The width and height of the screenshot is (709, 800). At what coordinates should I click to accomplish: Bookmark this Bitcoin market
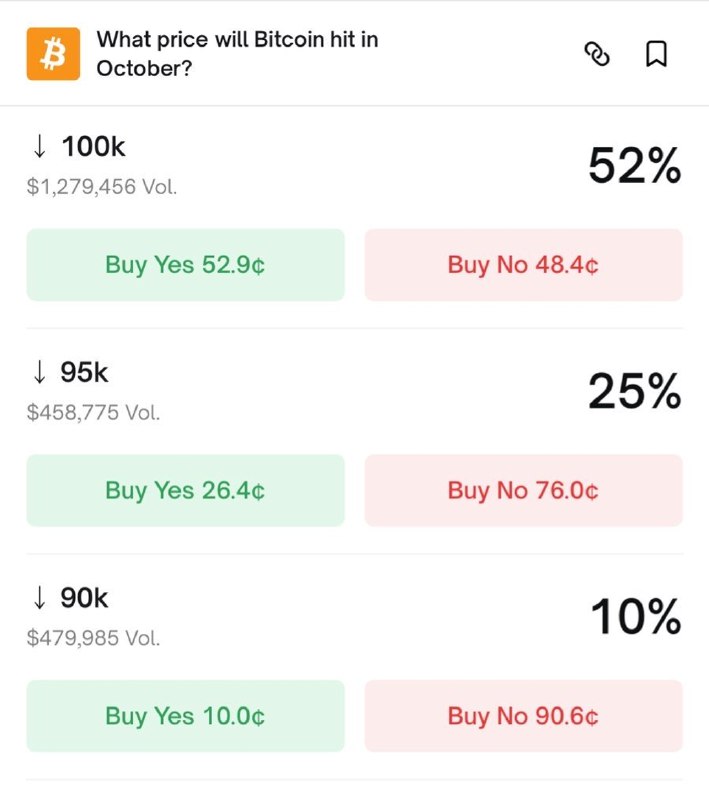pyautogui.click(x=655, y=55)
